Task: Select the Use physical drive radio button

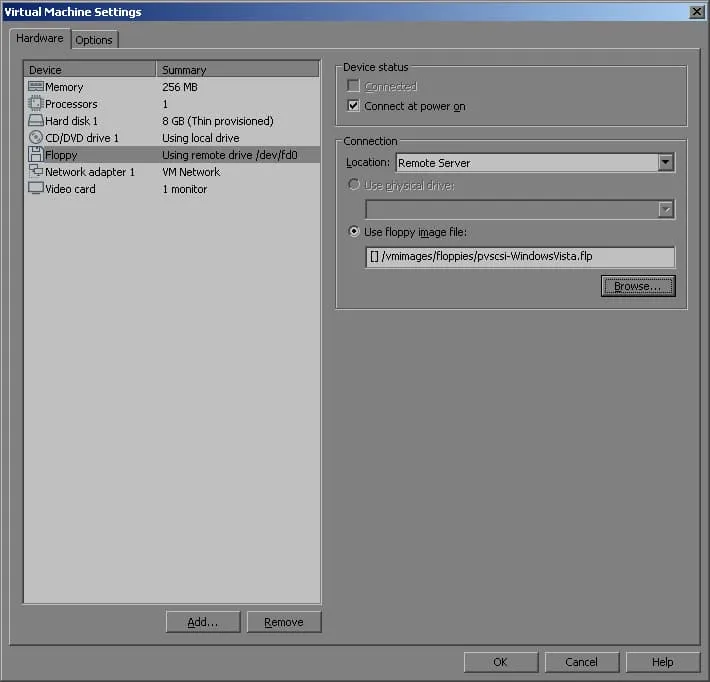Action: [x=354, y=184]
